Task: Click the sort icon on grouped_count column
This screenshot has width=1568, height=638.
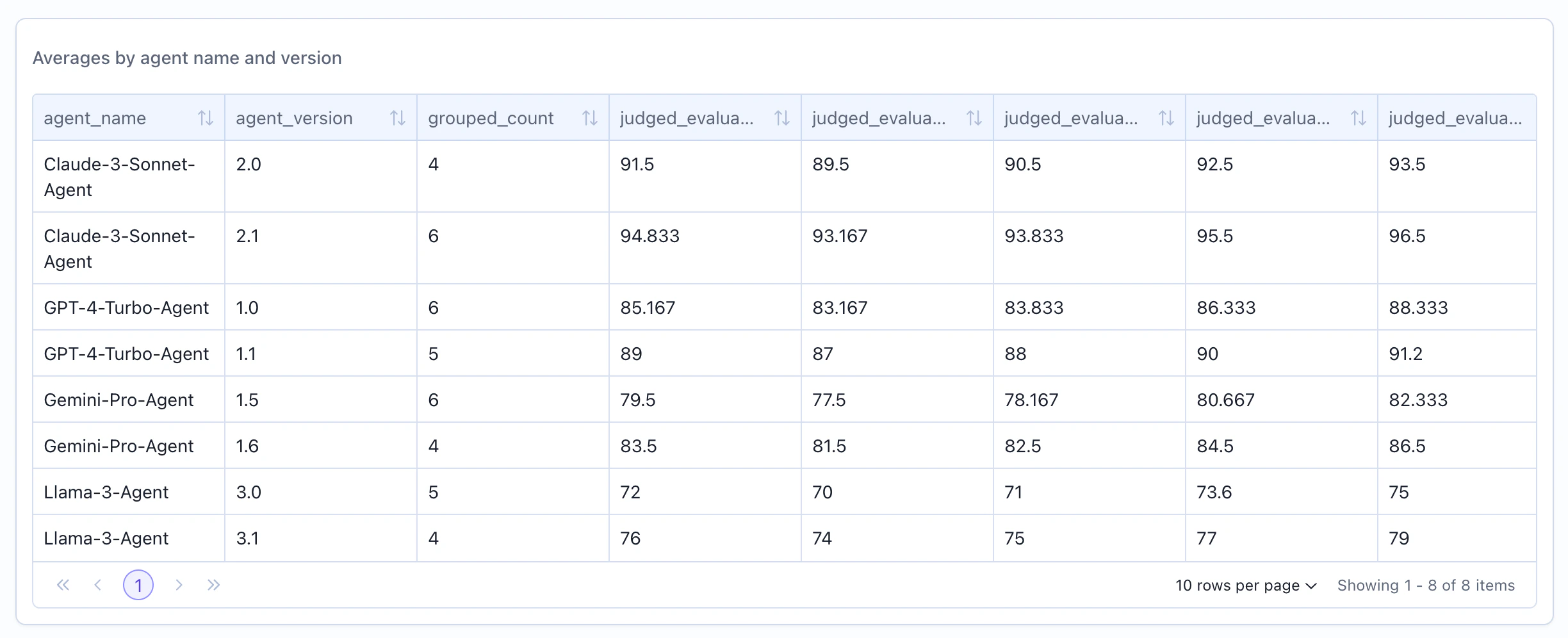Action: (589, 118)
